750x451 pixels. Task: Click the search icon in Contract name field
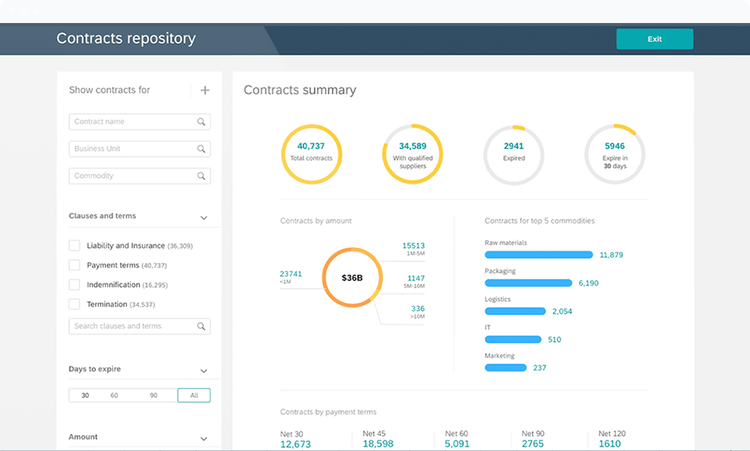tap(201, 121)
